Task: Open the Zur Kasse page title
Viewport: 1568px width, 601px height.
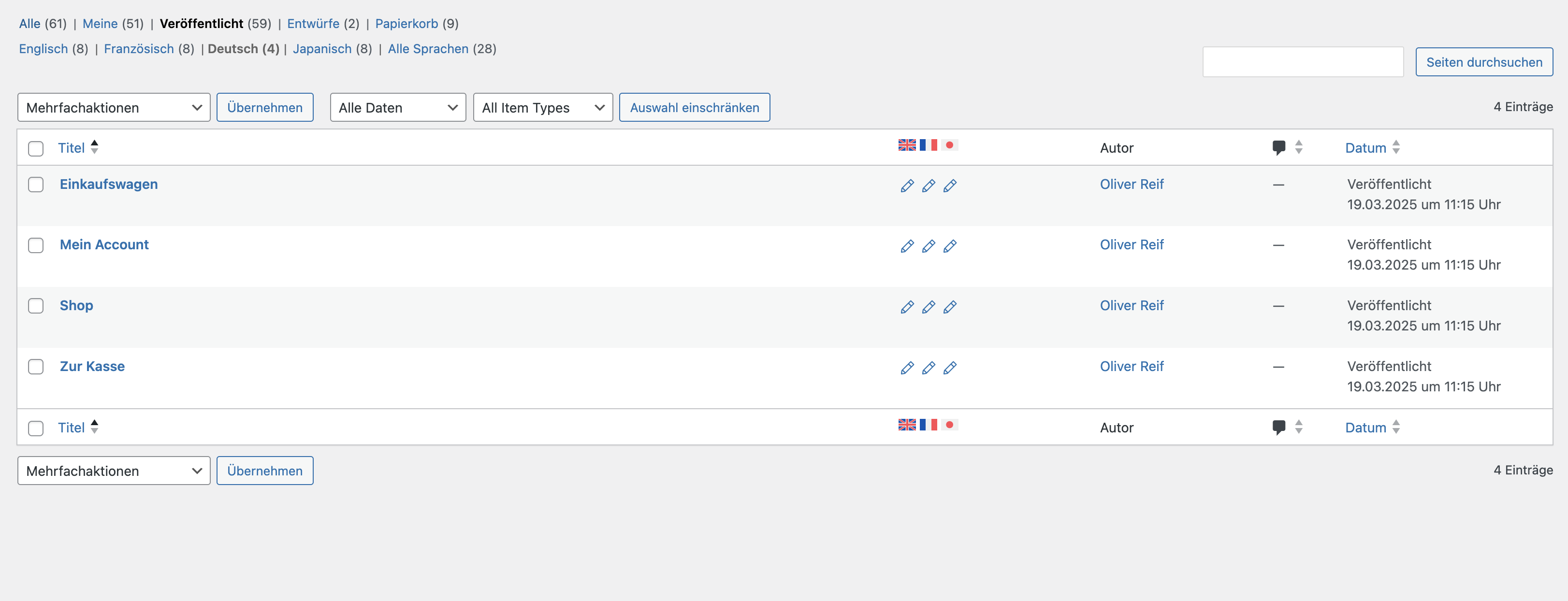Action: pos(92,366)
